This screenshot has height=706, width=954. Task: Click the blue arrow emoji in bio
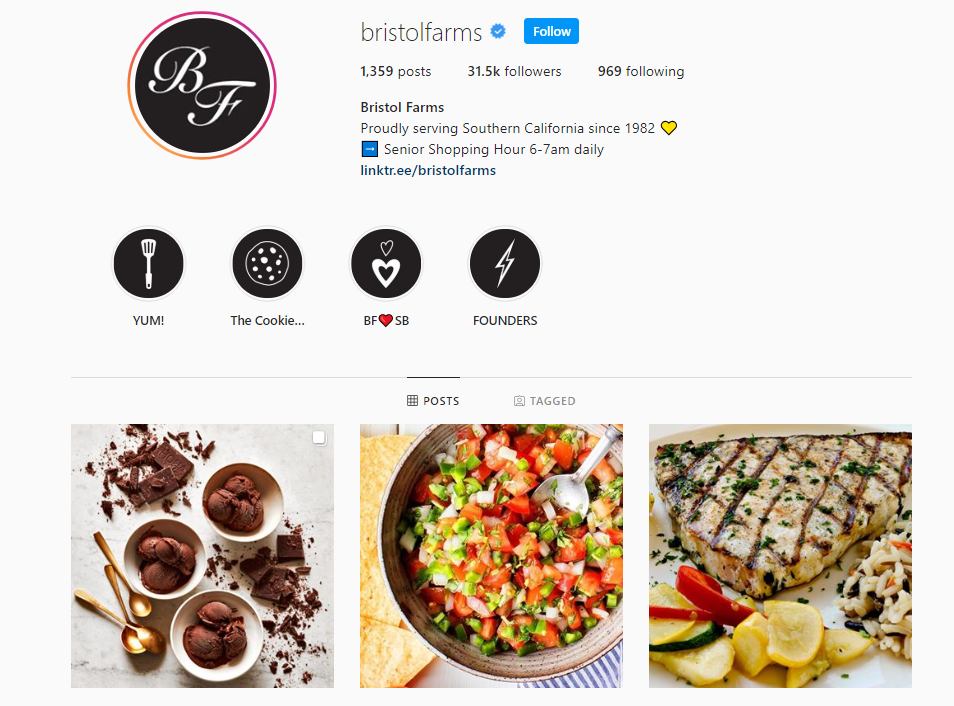tap(369, 149)
